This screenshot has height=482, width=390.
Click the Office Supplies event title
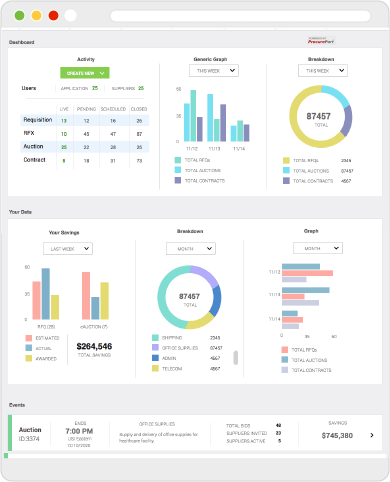pyautogui.click(x=157, y=424)
